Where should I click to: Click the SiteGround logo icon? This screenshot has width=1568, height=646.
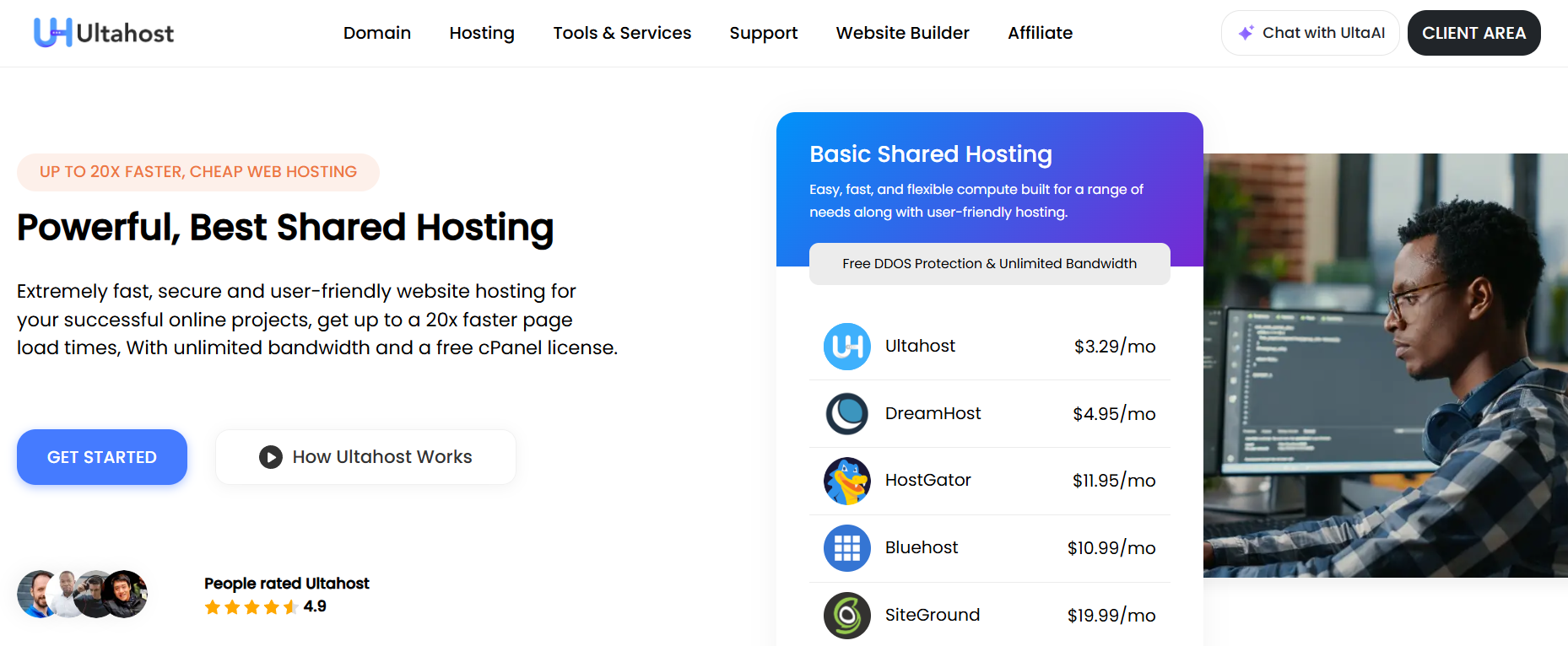[847, 616]
